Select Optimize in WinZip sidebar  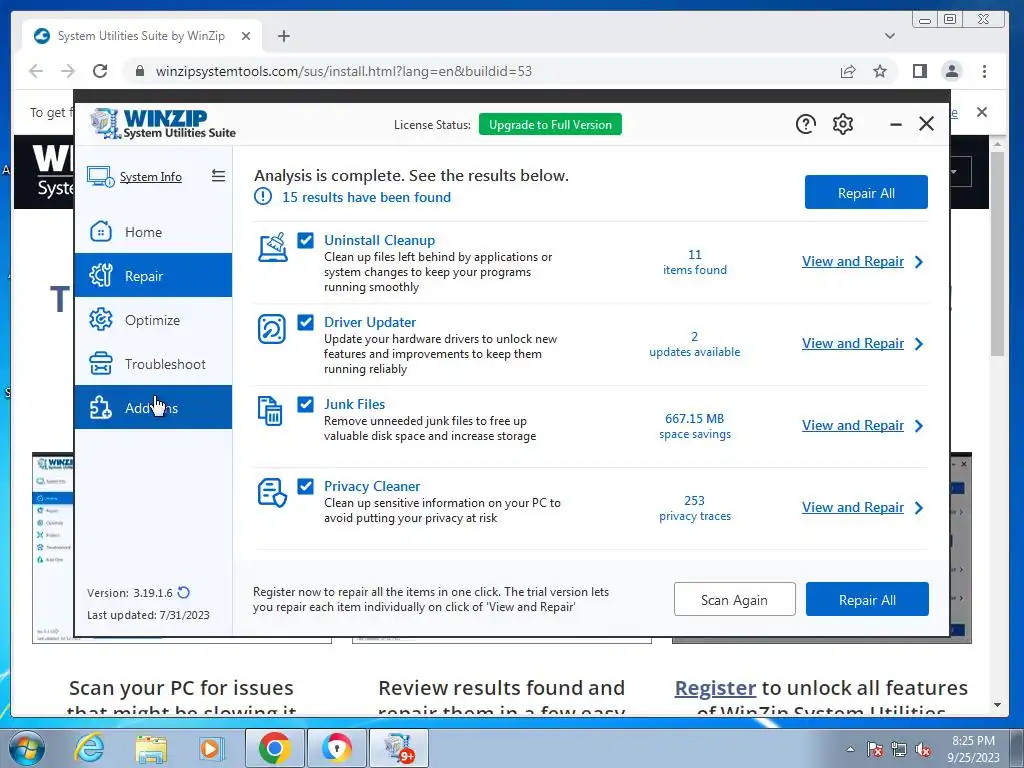click(153, 320)
